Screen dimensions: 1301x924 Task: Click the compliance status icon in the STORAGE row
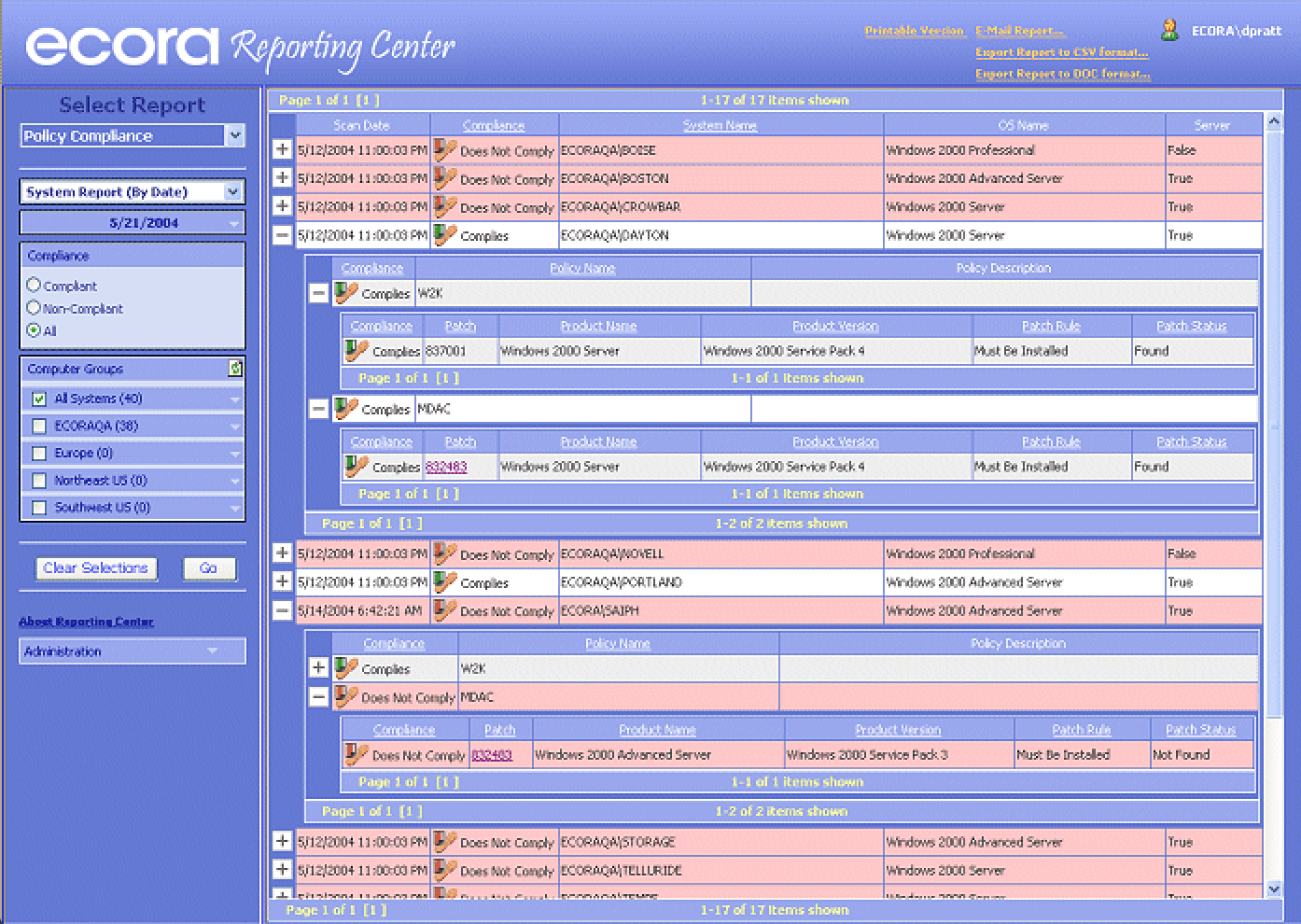(x=445, y=841)
